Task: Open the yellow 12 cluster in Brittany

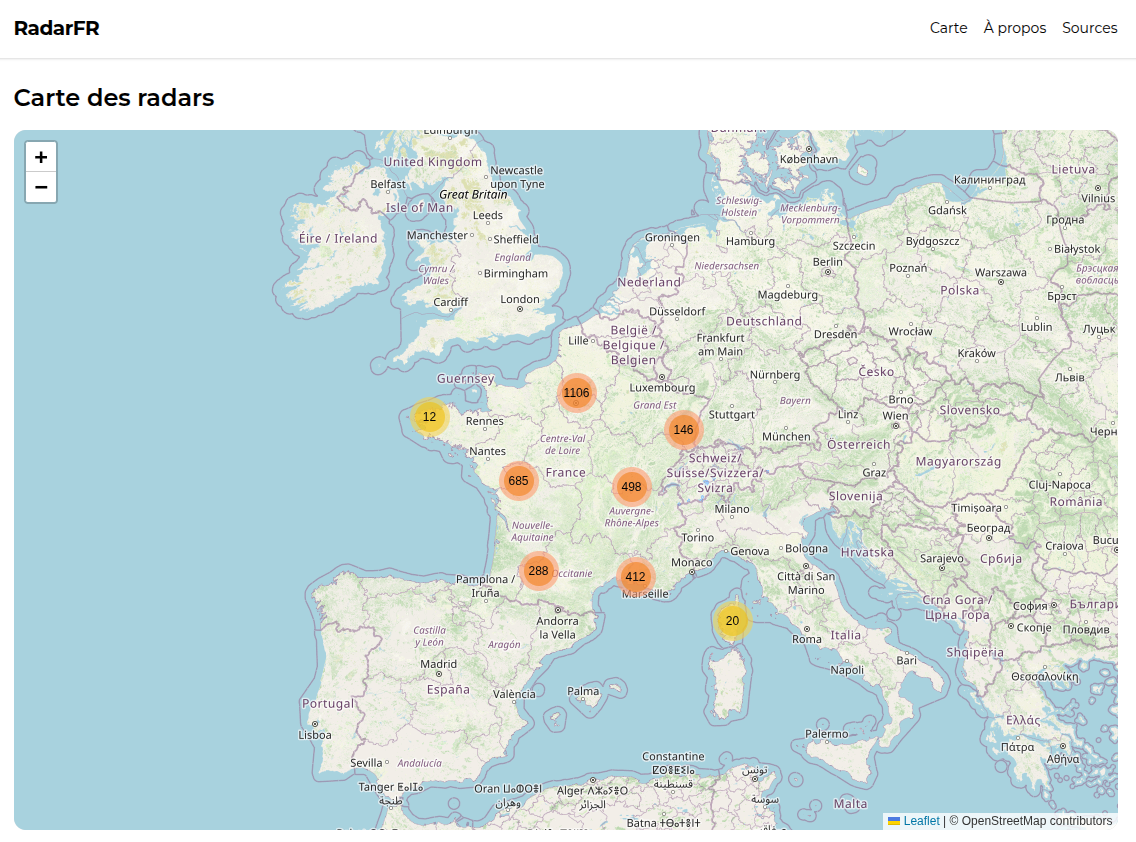Action: point(430,417)
